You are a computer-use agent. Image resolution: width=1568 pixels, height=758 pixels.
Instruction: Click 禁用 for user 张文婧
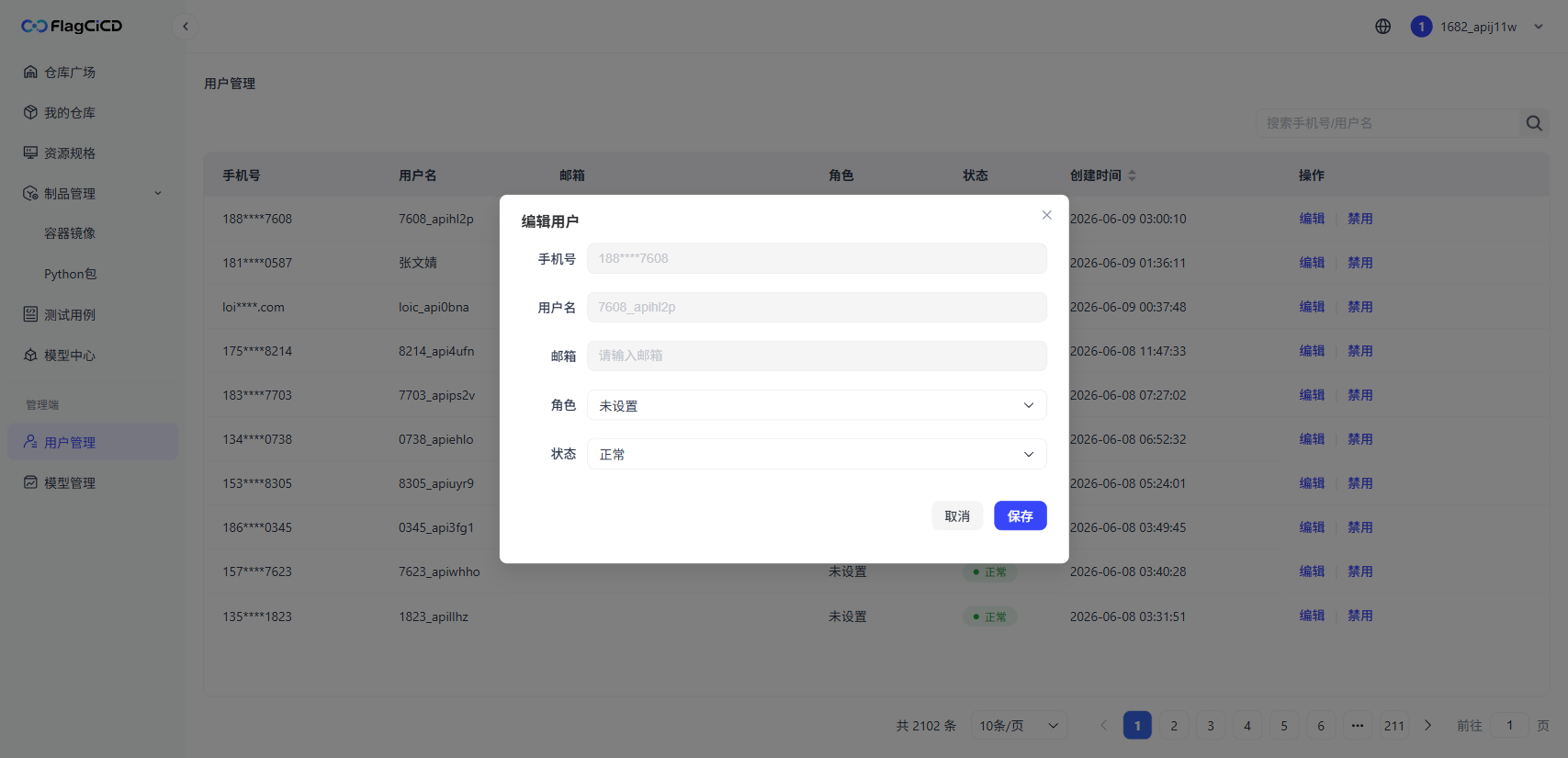tap(1360, 263)
